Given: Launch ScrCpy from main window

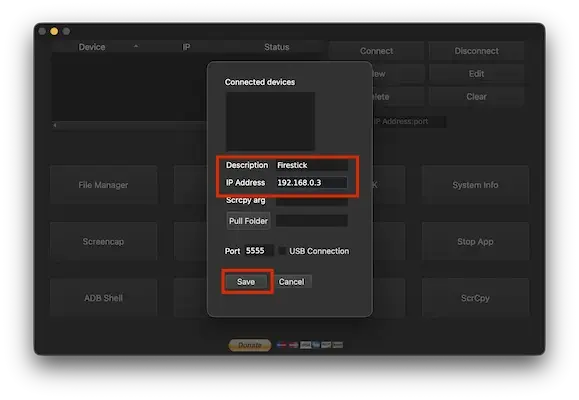Looking at the screenshot, I should pos(475,298).
